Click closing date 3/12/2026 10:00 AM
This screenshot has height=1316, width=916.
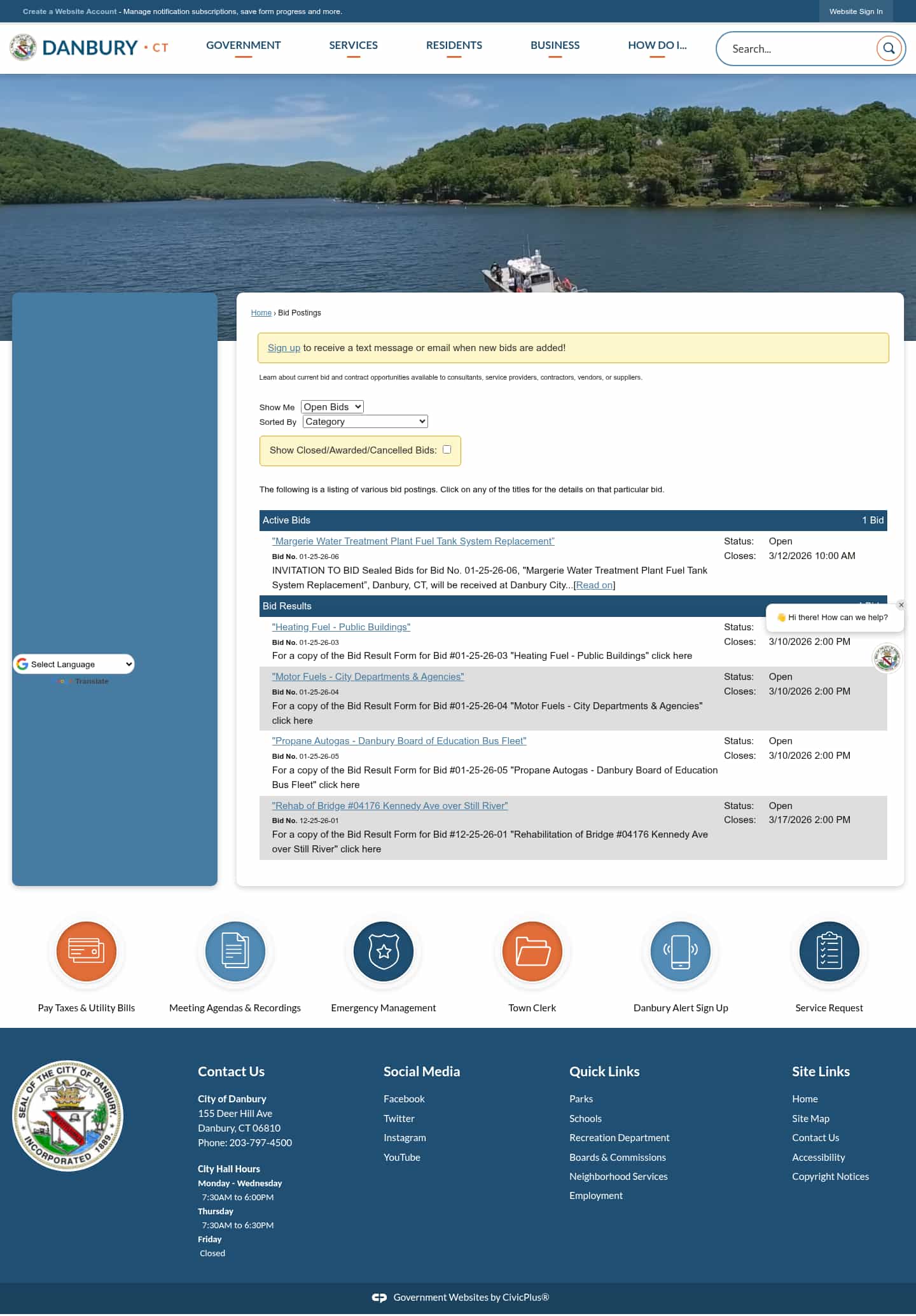[812, 556]
